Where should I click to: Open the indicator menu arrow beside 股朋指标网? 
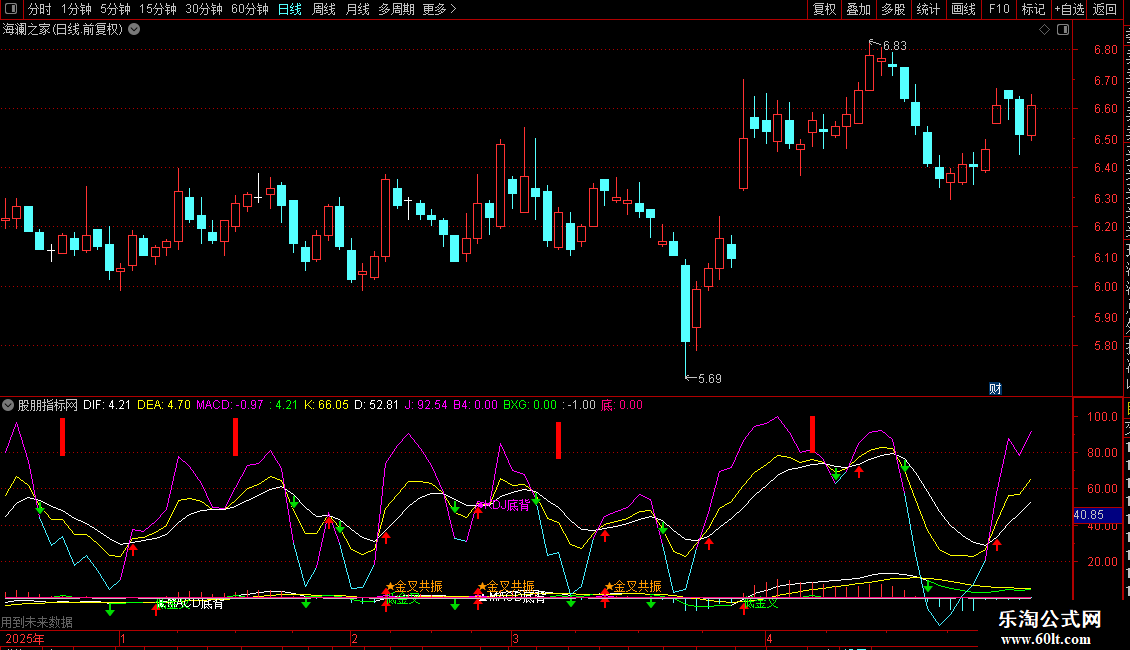tap(8, 405)
